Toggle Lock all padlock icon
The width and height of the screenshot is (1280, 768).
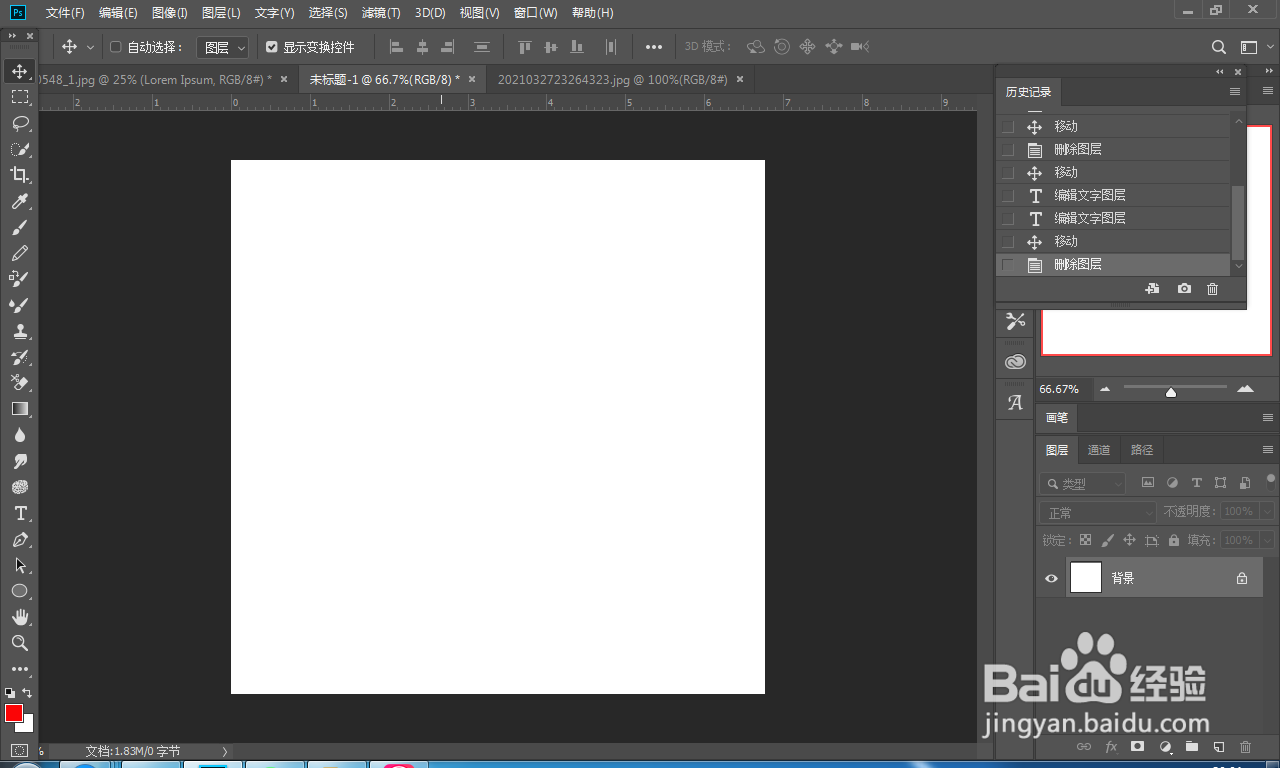tap(1172, 540)
